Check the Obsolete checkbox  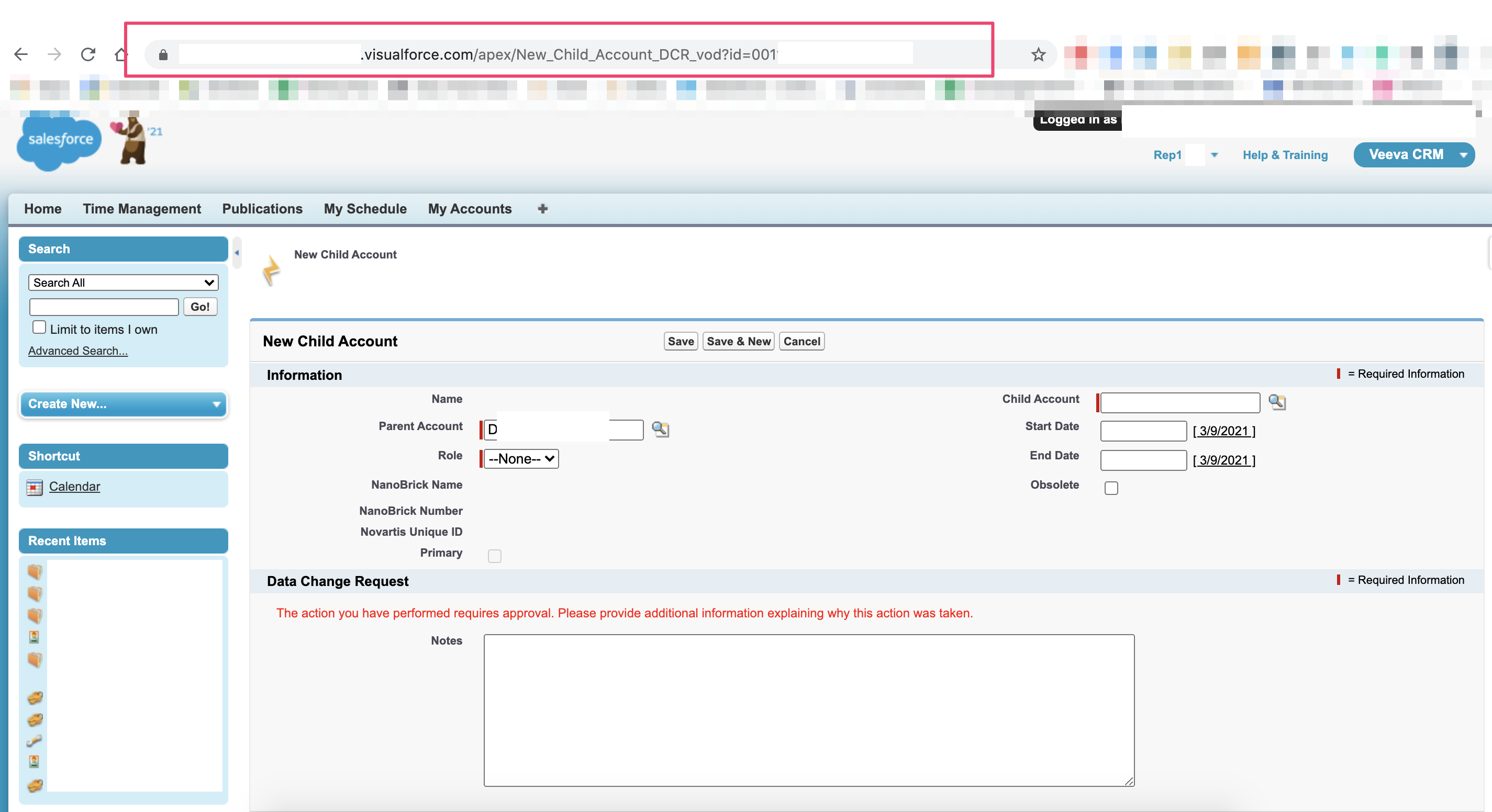(x=1111, y=488)
